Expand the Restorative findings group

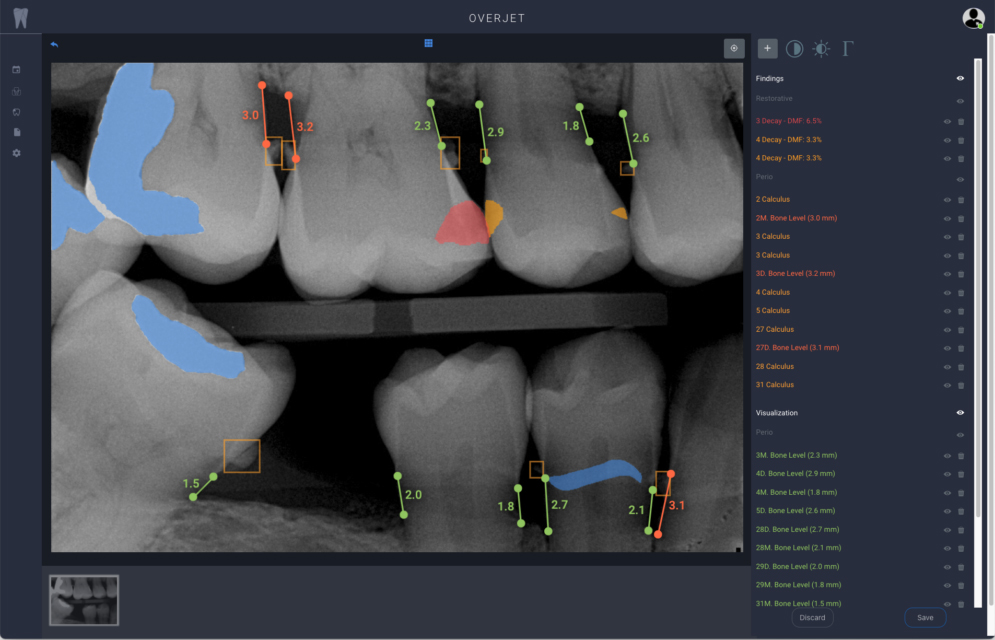pos(777,98)
